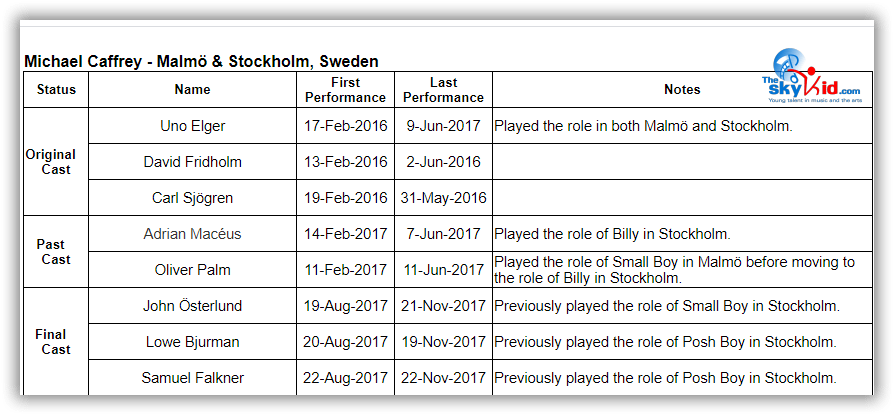Open the Adrian Macéus entry
894x415 pixels.
192,234
